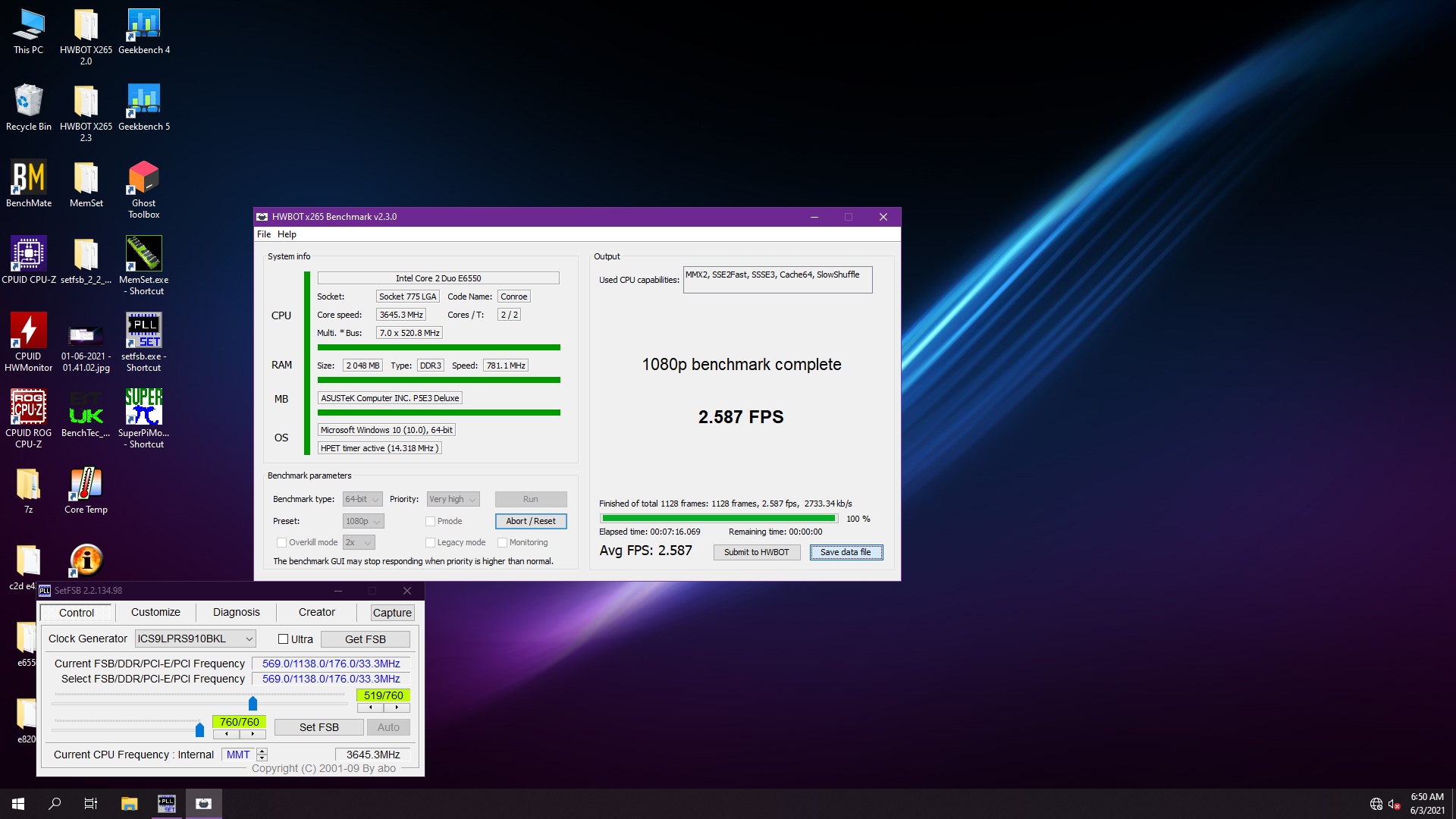Launch MemSet.exe shortcut
This screenshot has width=1456, height=819.
tap(144, 265)
